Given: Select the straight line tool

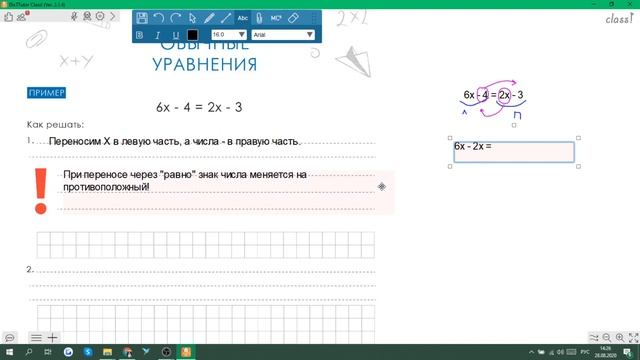Looking at the screenshot, I should pos(226,18).
